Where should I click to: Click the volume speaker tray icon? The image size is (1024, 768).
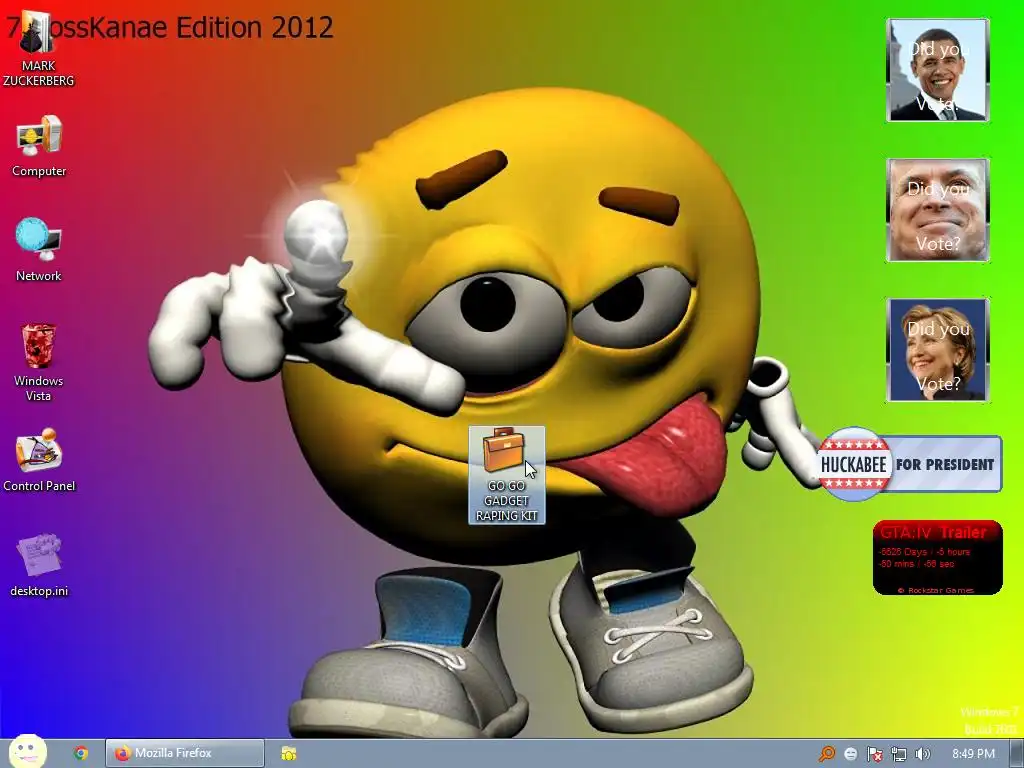pyautogui.click(x=922, y=754)
